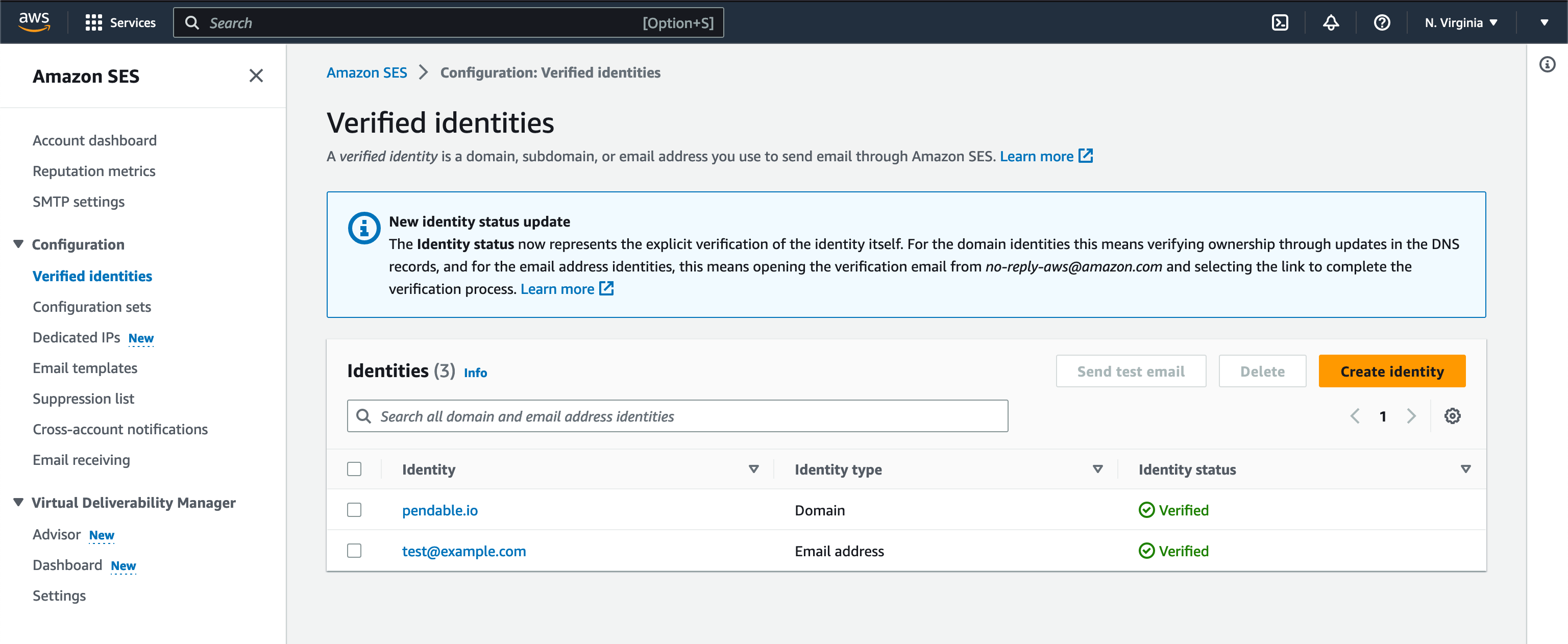The width and height of the screenshot is (1568, 644).
Task: Click external link icon beside top Learn more
Action: click(x=1085, y=156)
